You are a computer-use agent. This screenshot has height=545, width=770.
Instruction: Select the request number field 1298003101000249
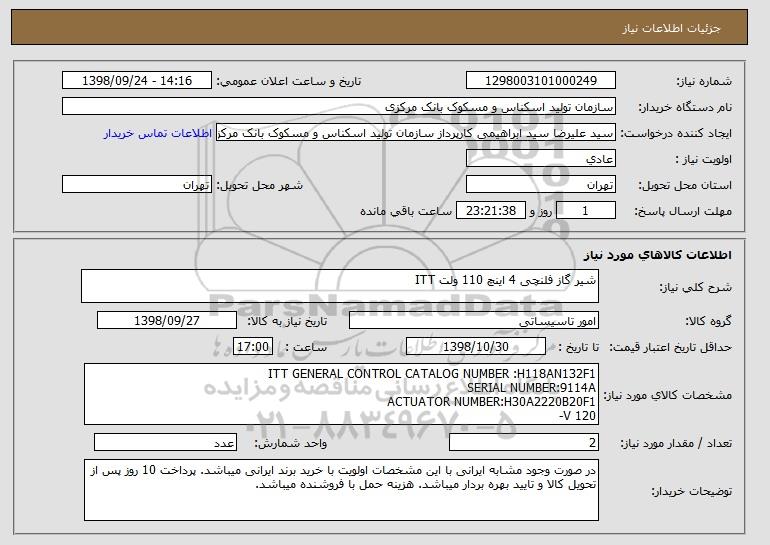point(541,81)
